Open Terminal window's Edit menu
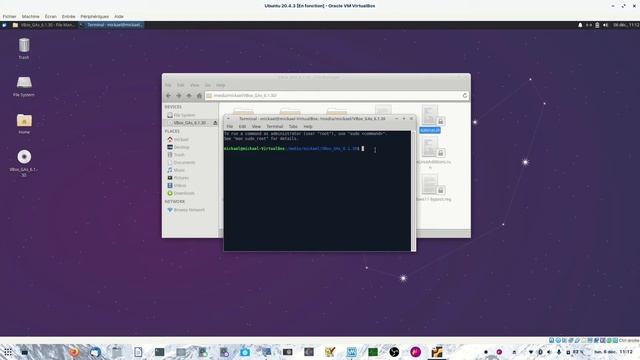640x360 pixels. 242,127
